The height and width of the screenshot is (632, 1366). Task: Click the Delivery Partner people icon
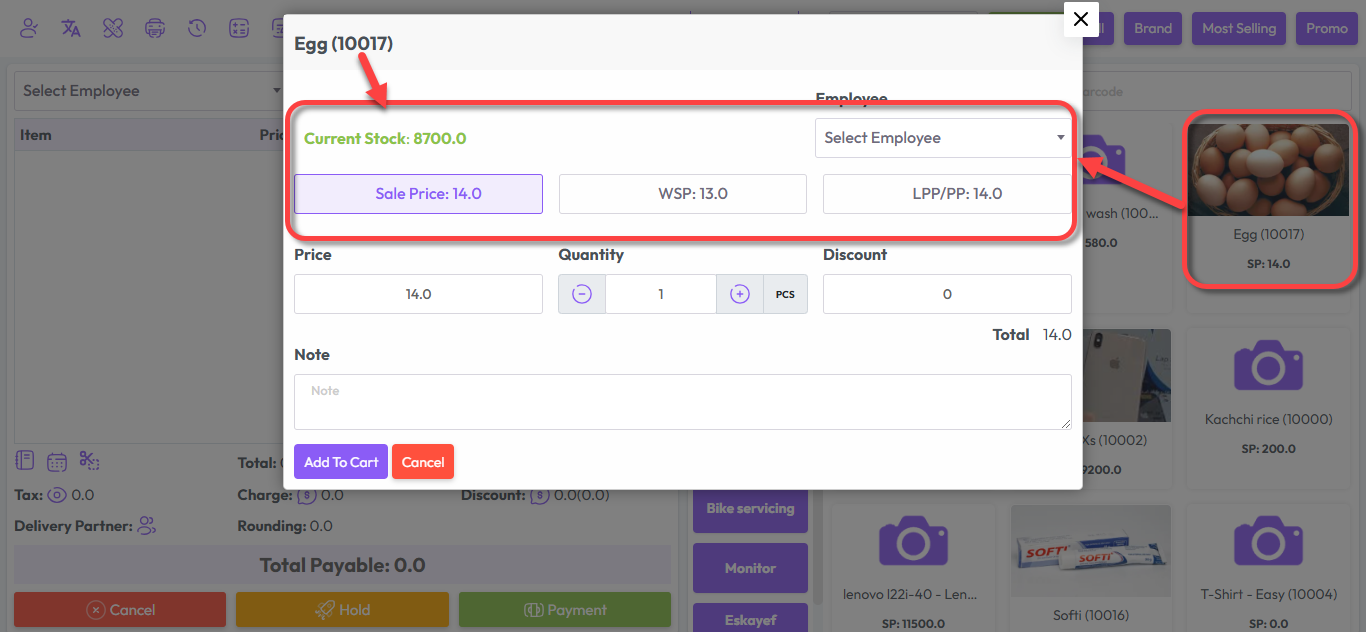click(147, 526)
